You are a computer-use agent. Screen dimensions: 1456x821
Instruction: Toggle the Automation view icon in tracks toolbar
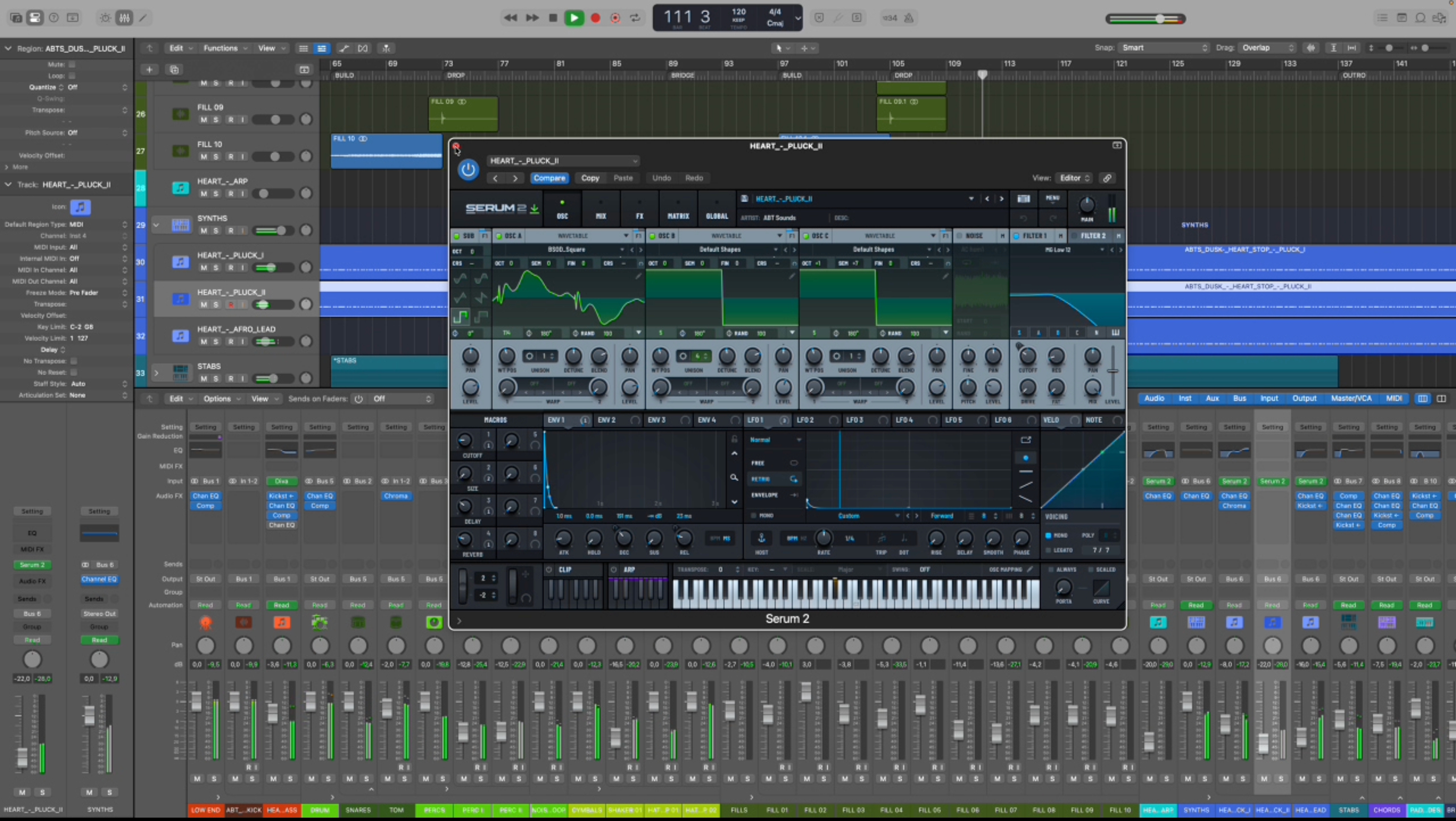coord(343,48)
